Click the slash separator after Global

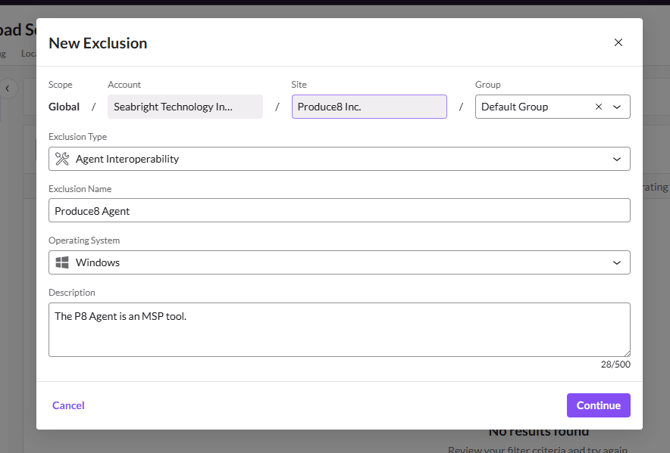click(x=94, y=107)
